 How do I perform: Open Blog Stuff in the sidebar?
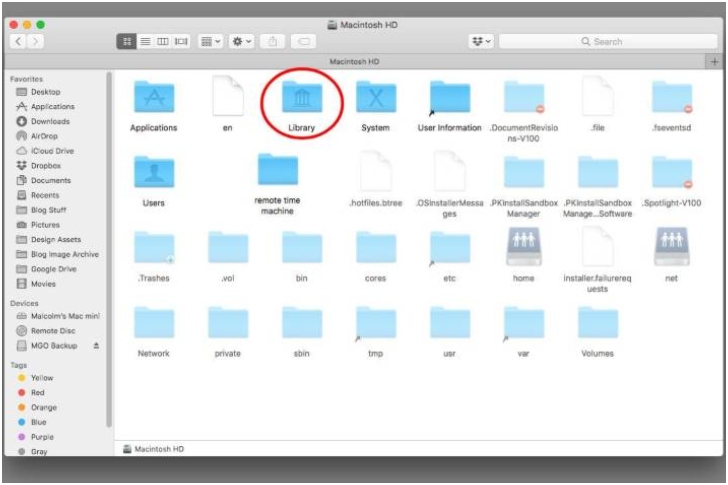pos(41,210)
